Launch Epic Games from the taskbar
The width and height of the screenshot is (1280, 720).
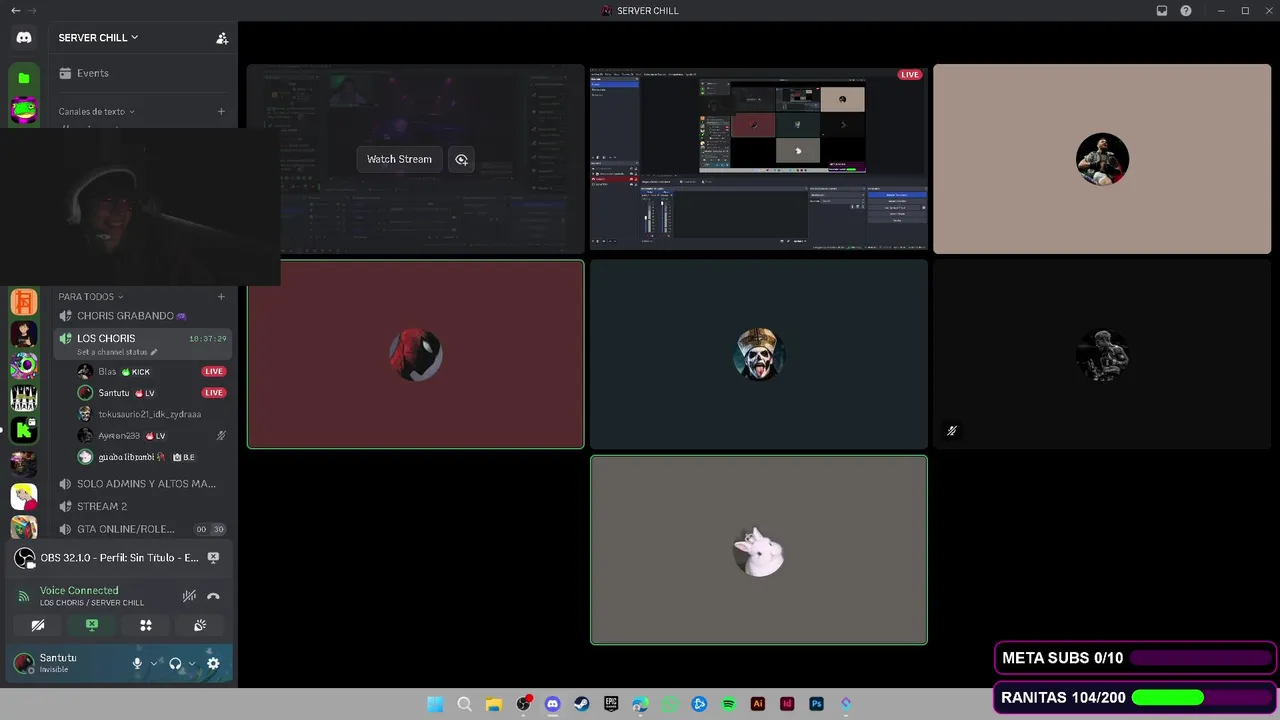611,704
